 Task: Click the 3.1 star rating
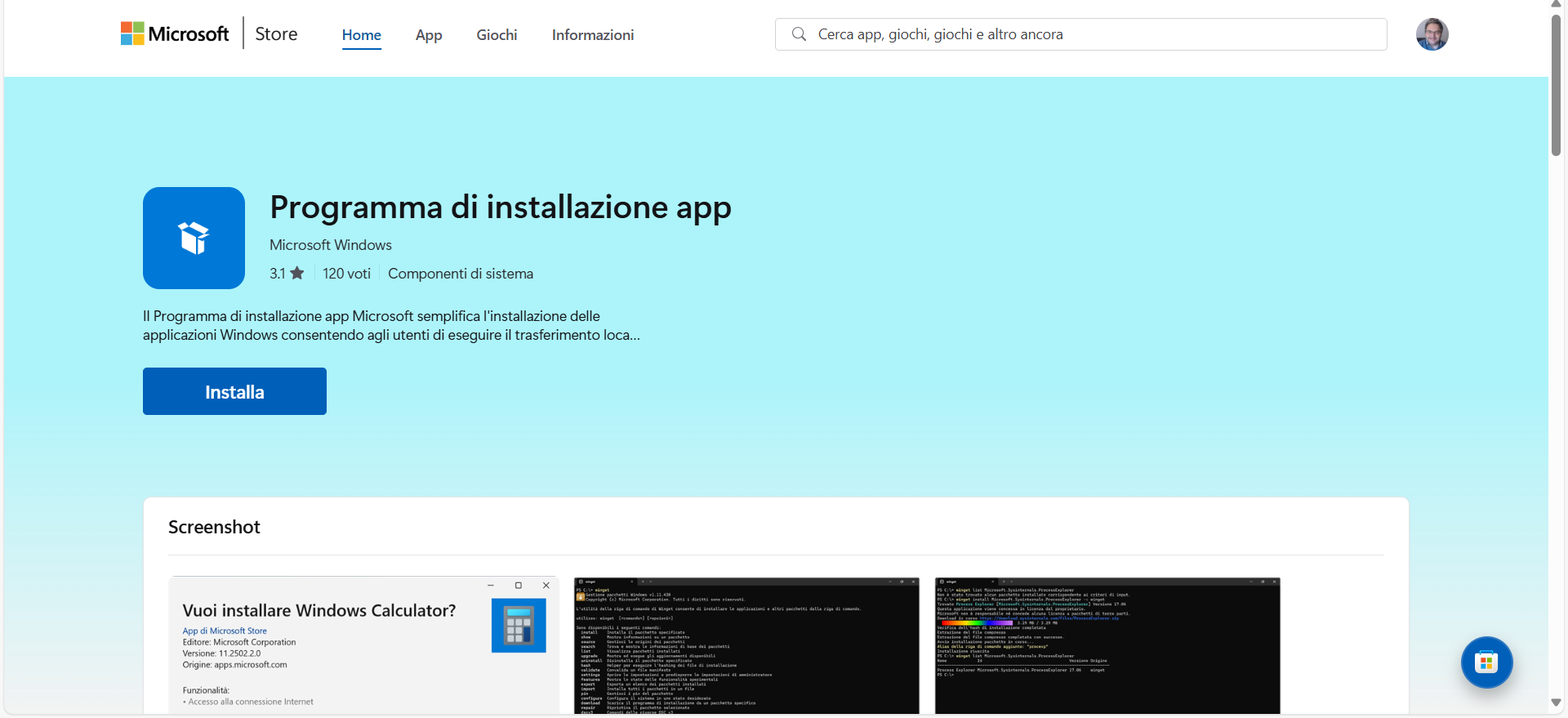tap(287, 274)
